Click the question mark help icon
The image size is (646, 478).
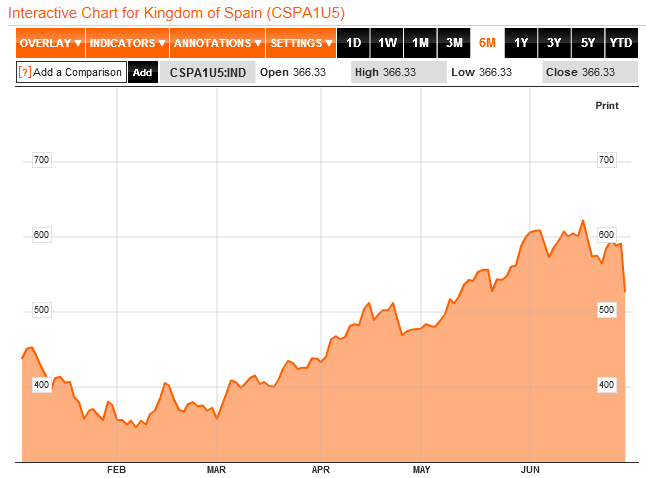click(25, 72)
